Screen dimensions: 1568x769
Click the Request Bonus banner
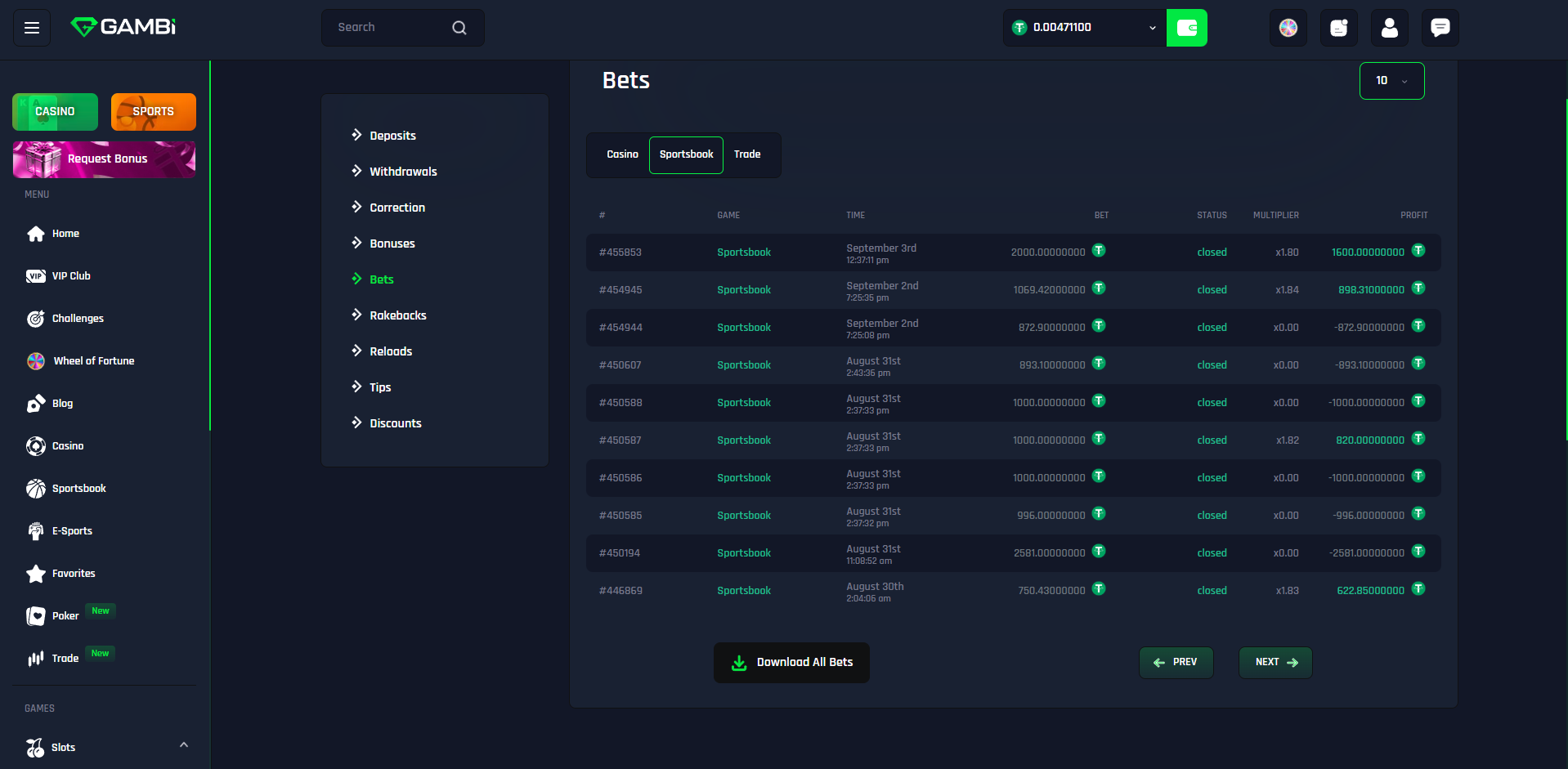coord(105,159)
